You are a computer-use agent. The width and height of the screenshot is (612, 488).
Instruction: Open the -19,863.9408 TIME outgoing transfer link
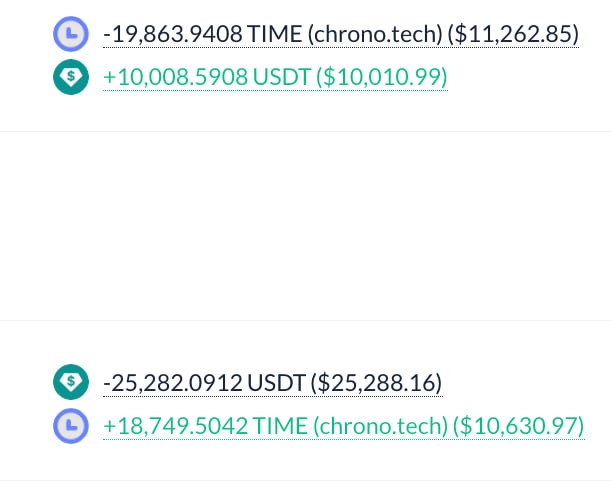click(x=341, y=34)
